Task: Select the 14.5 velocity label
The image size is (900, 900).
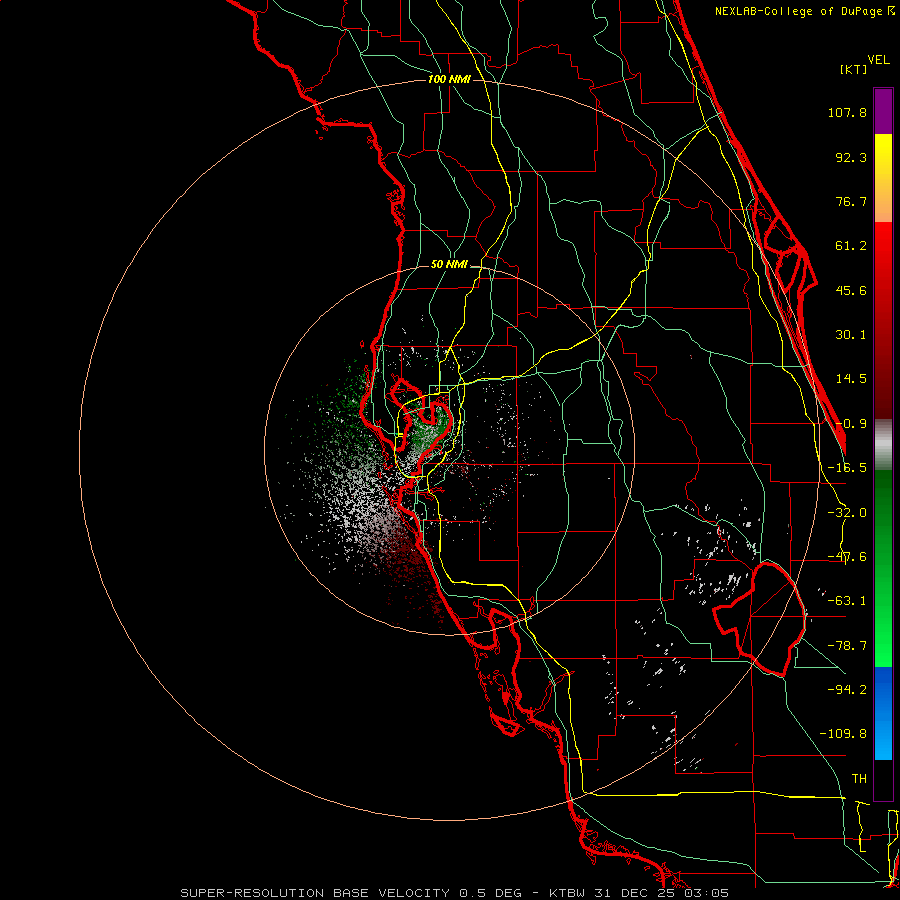Action: (851, 379)
